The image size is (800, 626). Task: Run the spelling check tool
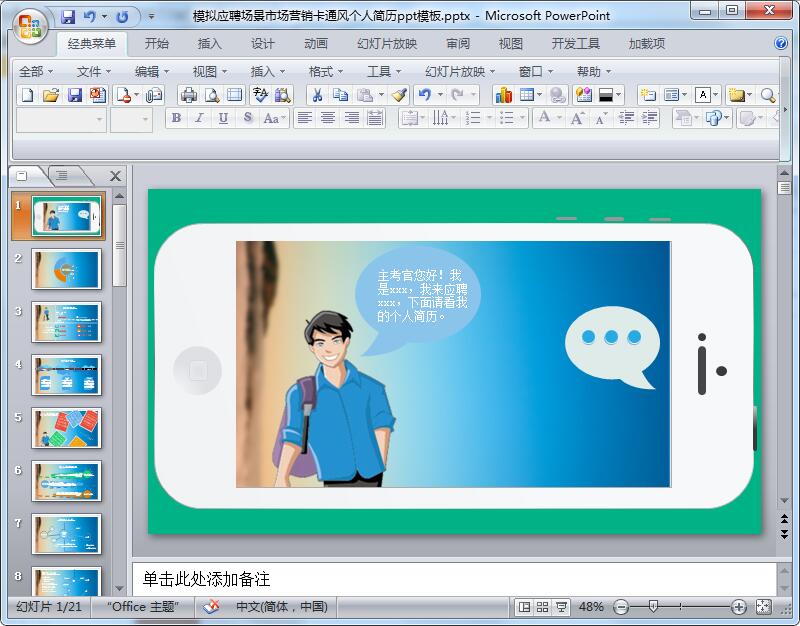click(260, 95)
